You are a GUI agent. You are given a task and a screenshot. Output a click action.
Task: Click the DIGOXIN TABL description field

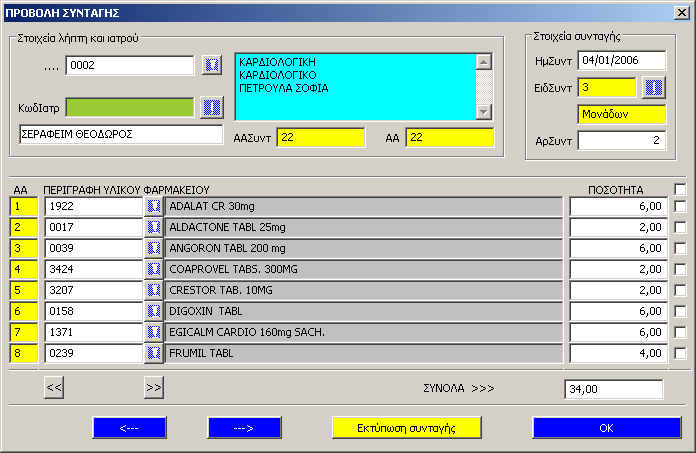click(x=364, y=311)
